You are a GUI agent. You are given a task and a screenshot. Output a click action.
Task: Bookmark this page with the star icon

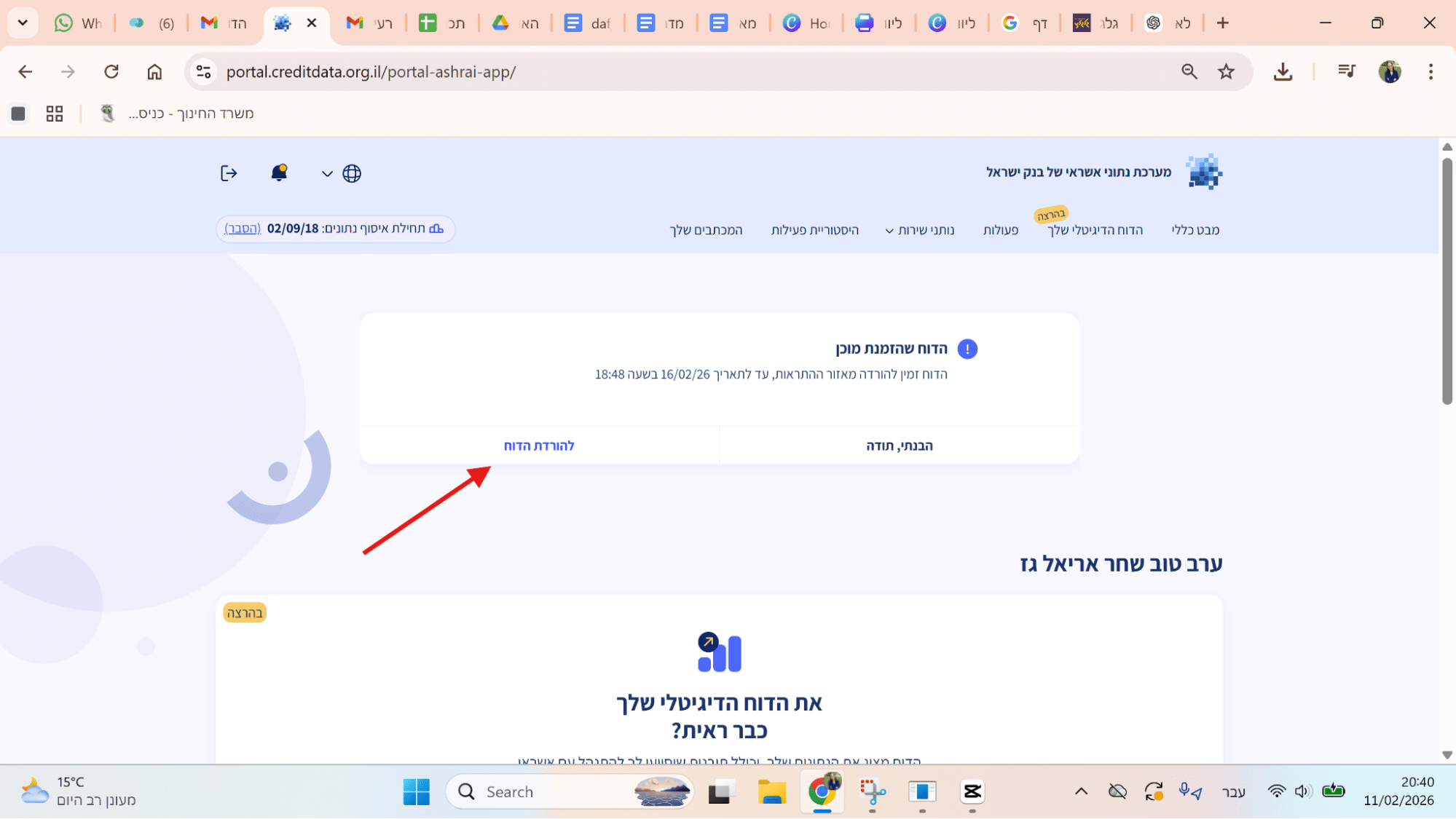coord(1227,71)
